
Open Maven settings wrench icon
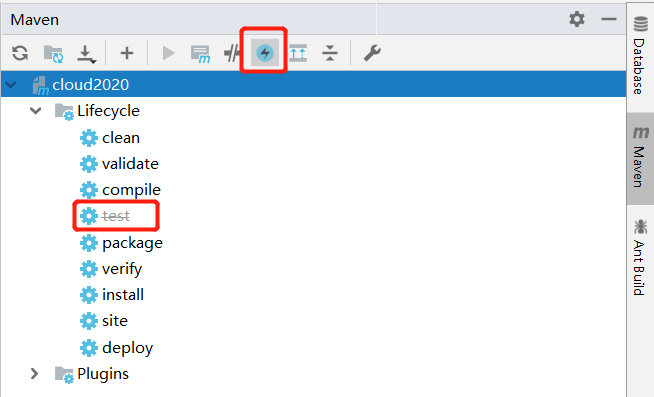372,53
